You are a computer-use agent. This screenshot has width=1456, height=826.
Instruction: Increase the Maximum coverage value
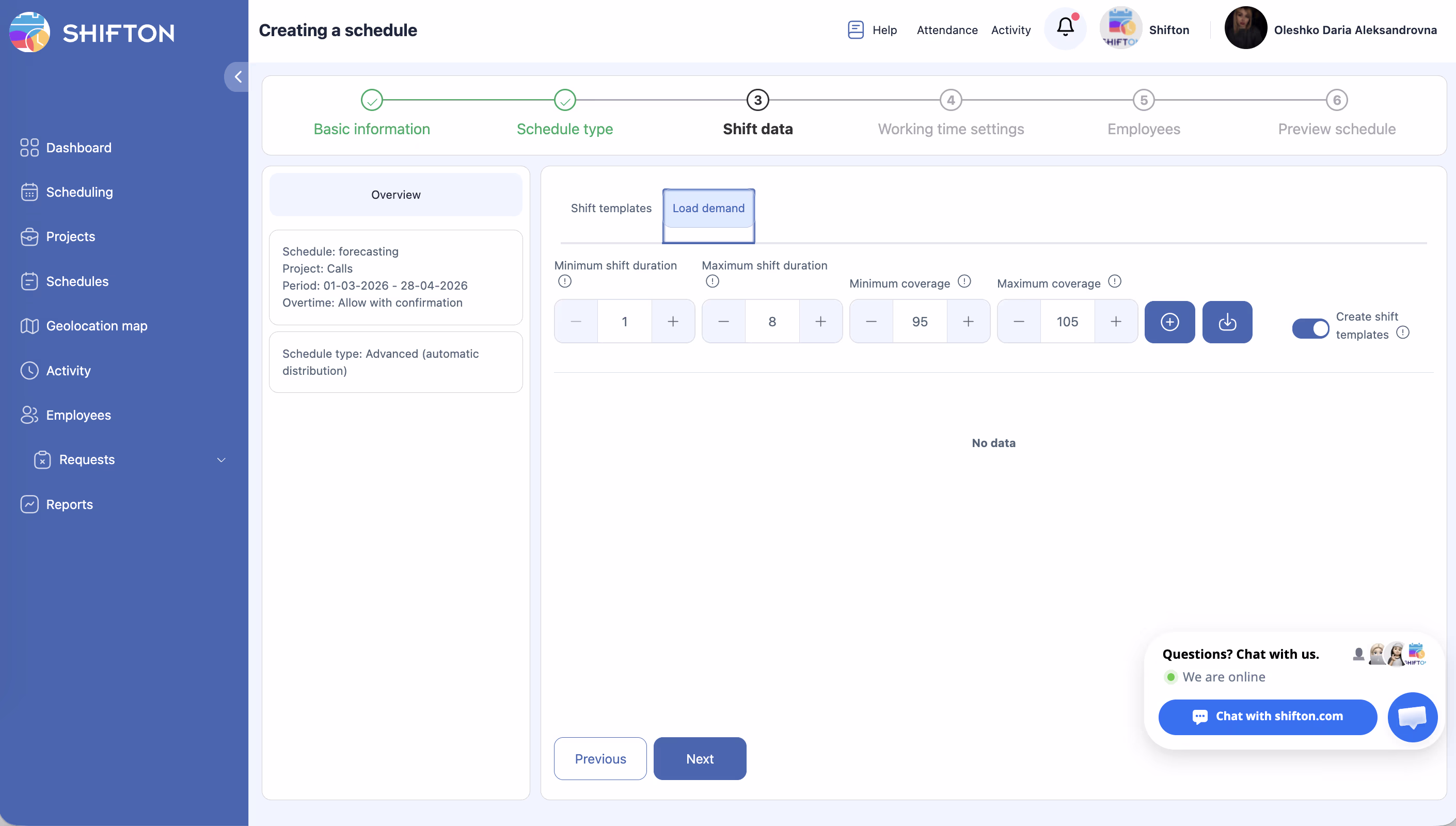point(1116,322)
